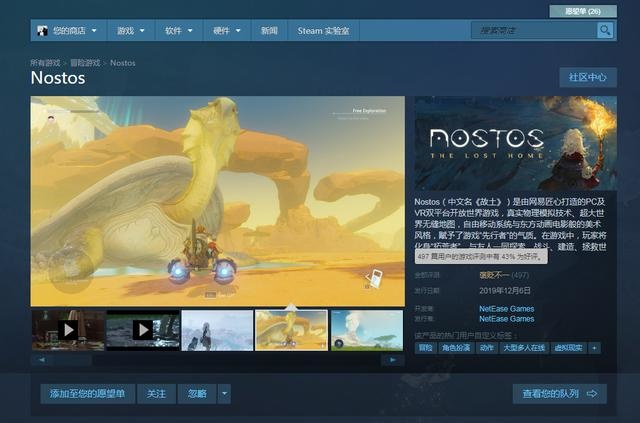Select the 冒险 tag
The image size is (640, 423).
(425, 348)
